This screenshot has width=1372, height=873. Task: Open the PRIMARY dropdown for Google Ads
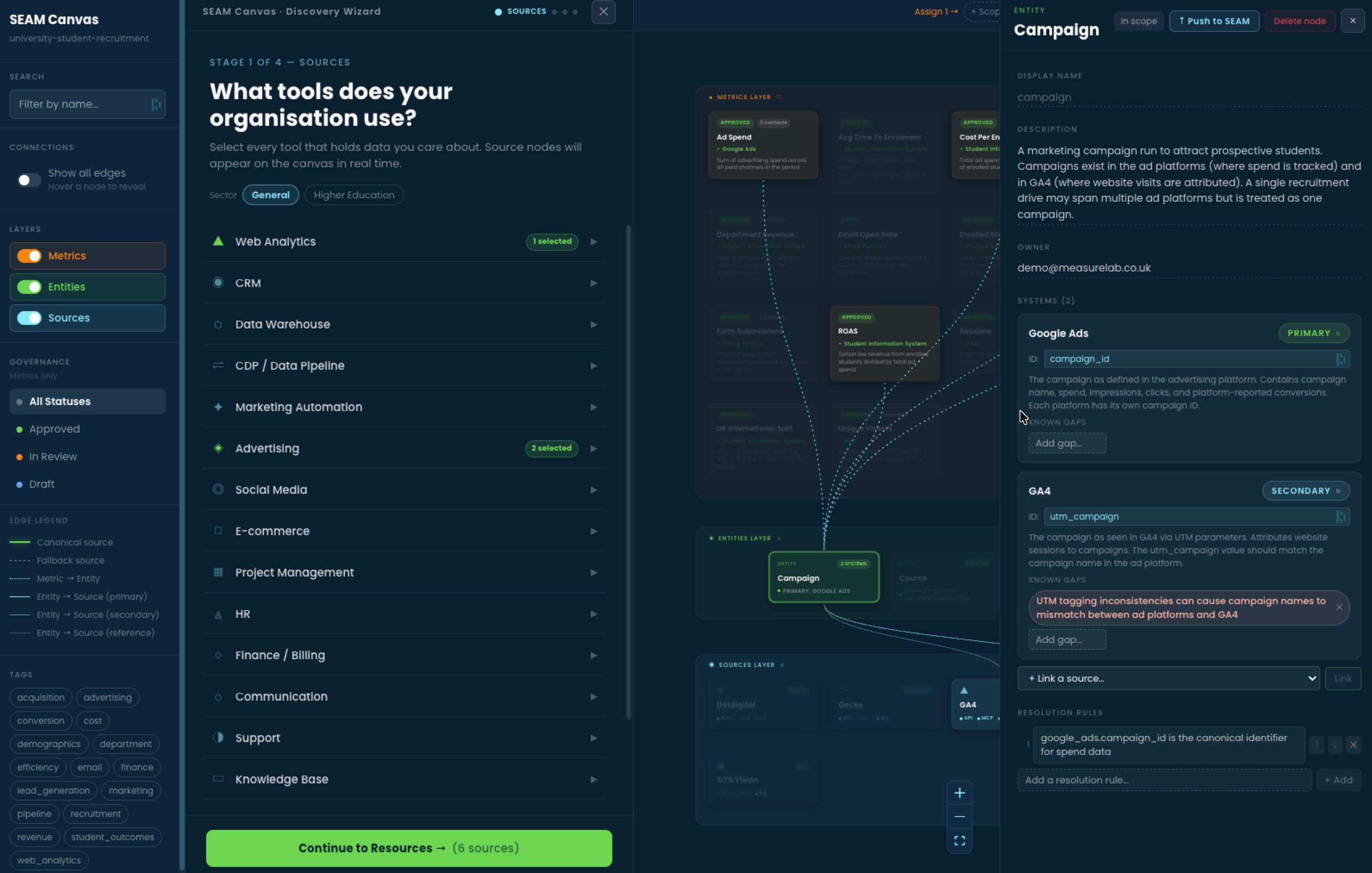pyautogui.click(x=1313, y=333)
